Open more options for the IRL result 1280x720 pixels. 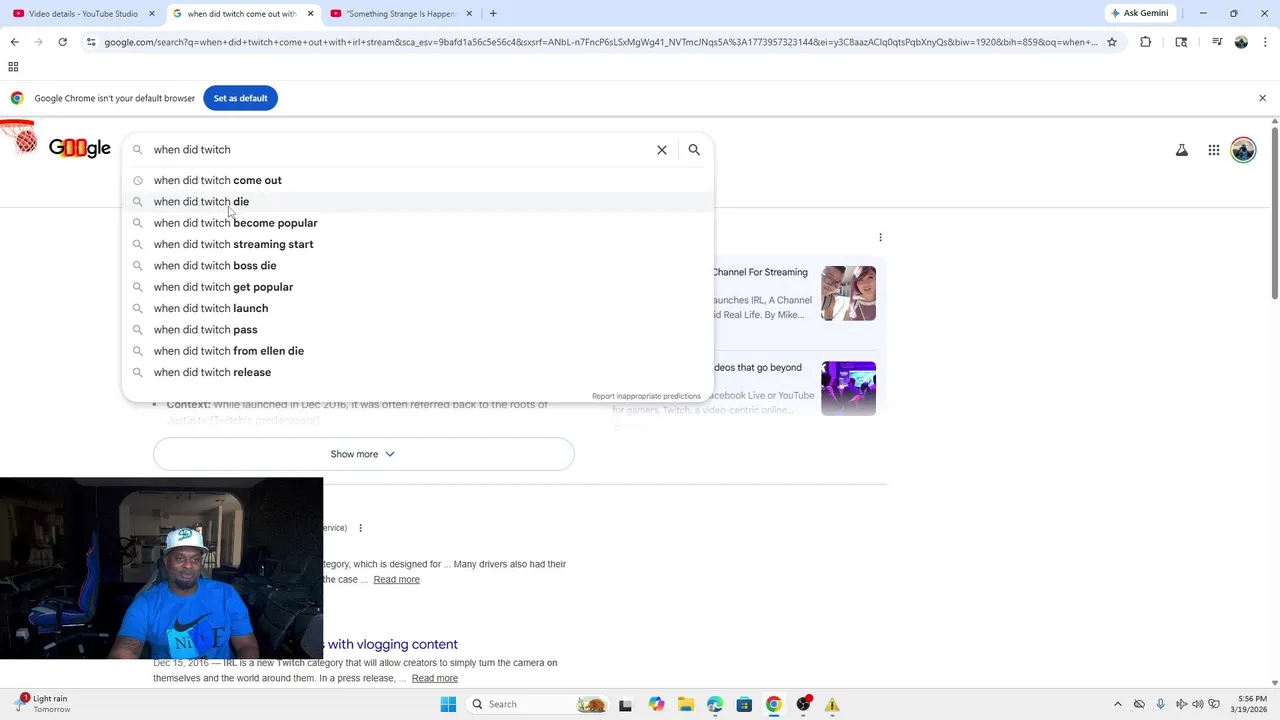360,528
